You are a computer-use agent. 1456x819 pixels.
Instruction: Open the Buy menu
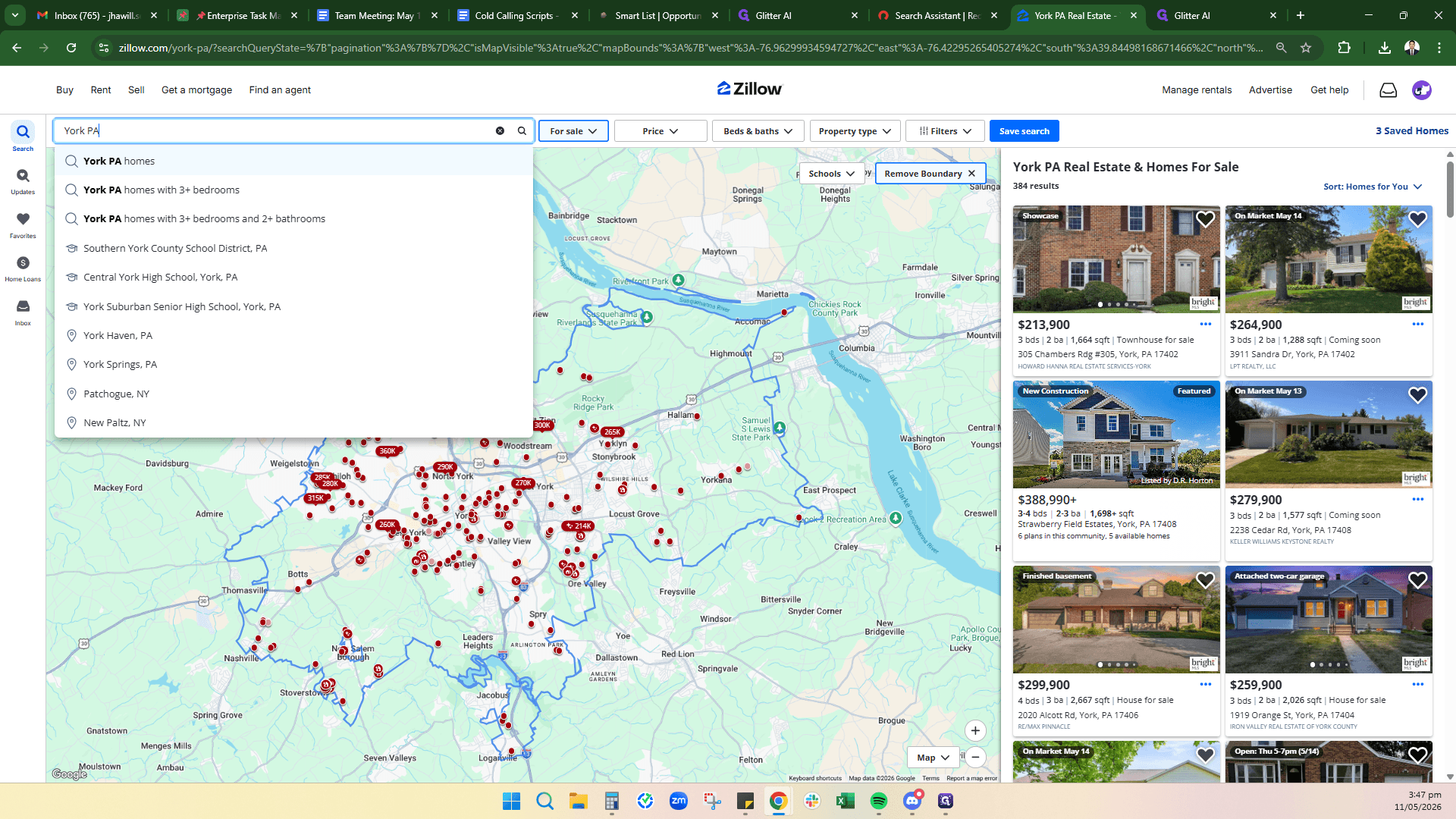[64, 90]
